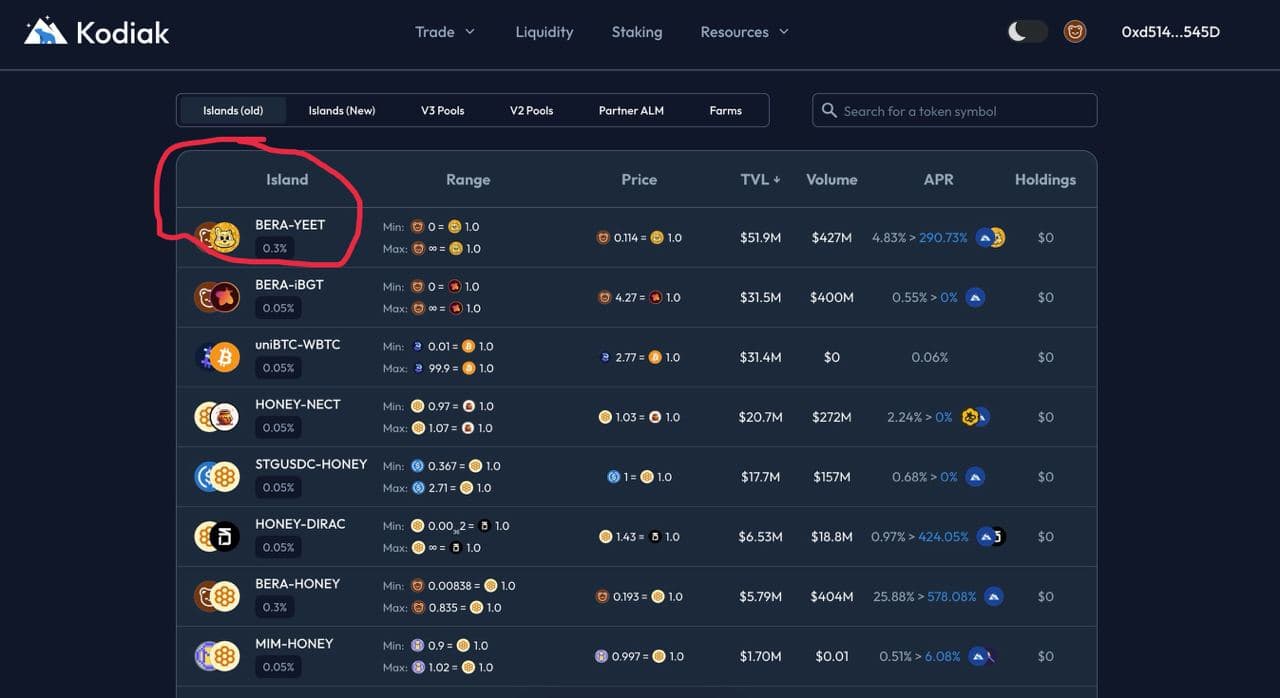The image size is (1280, 698).
Task: Click the MIM-HONEY token pair icon
Action: point(217,657)
